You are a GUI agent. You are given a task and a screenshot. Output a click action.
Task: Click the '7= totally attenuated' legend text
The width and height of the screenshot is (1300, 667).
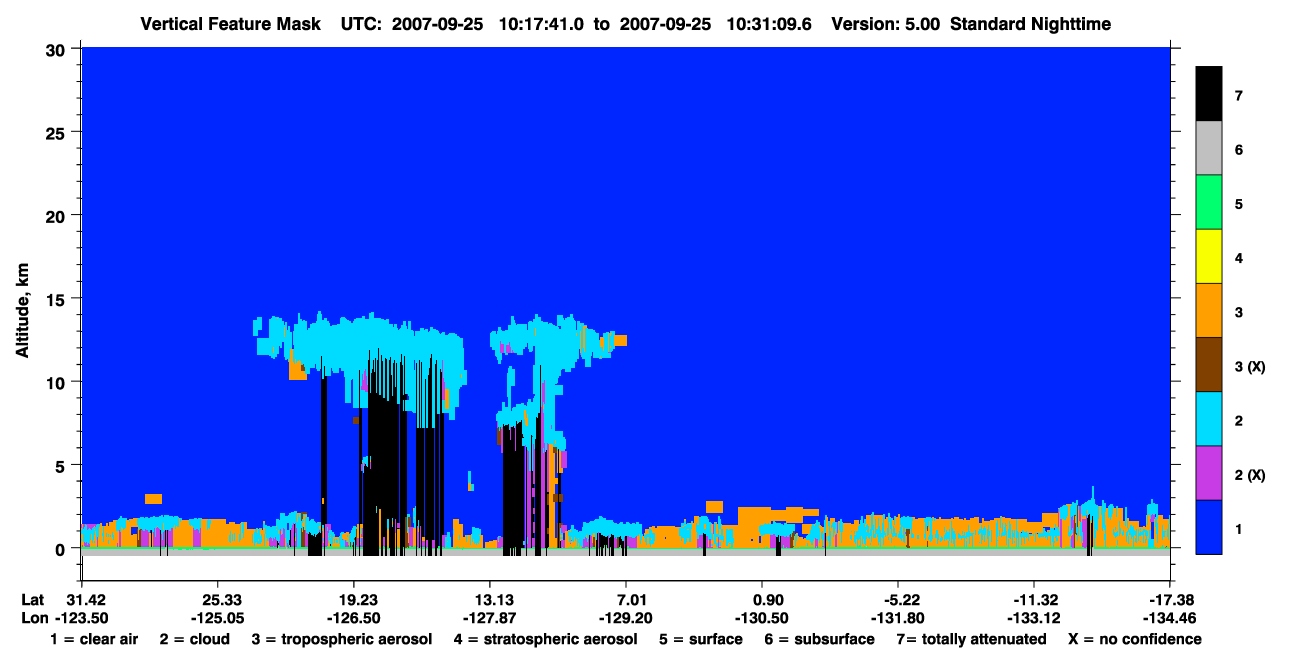[x=970, y=639]
